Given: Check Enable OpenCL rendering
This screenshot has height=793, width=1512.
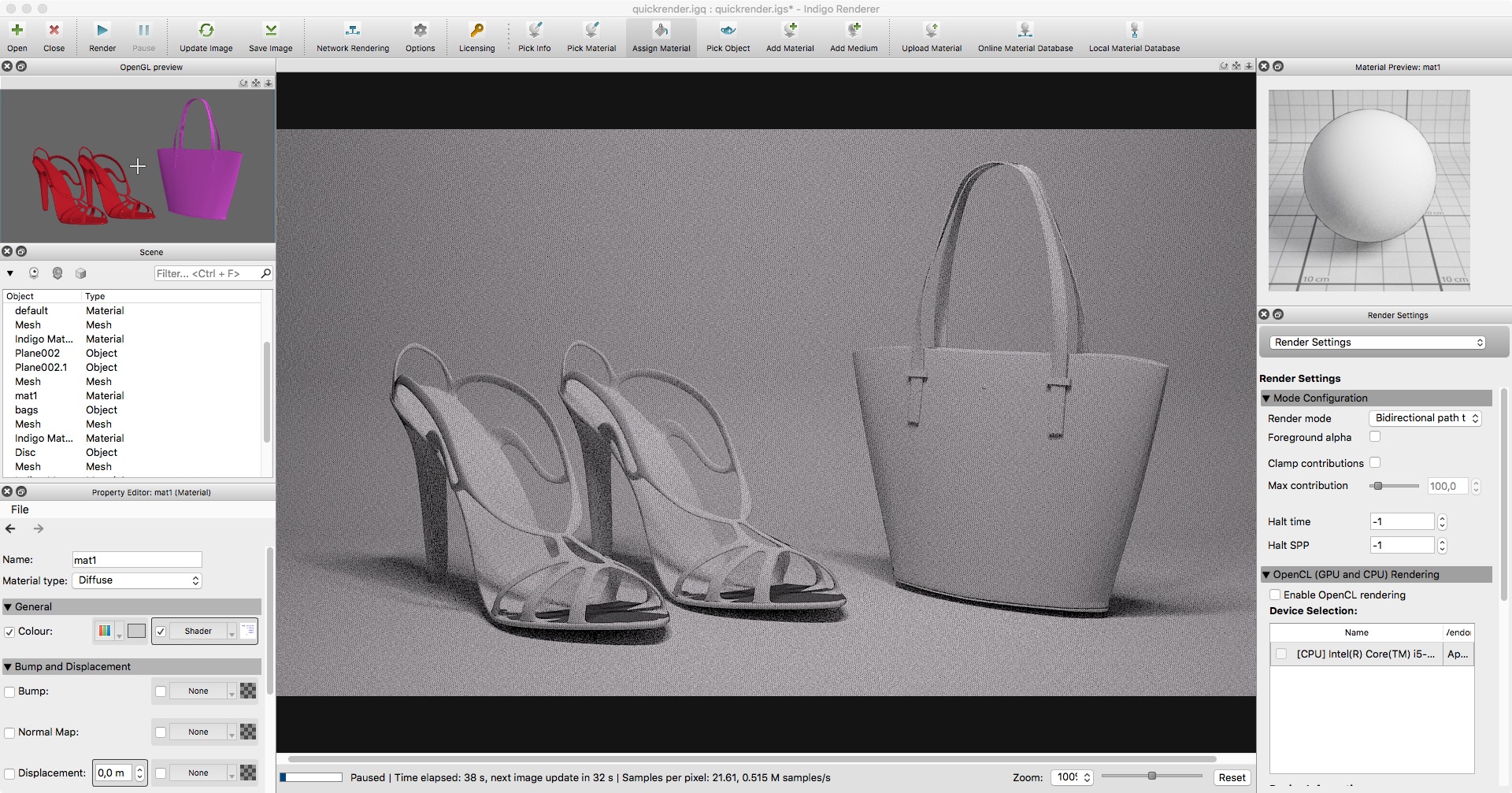Looking at the screenshot, I should coord(1275,595).
